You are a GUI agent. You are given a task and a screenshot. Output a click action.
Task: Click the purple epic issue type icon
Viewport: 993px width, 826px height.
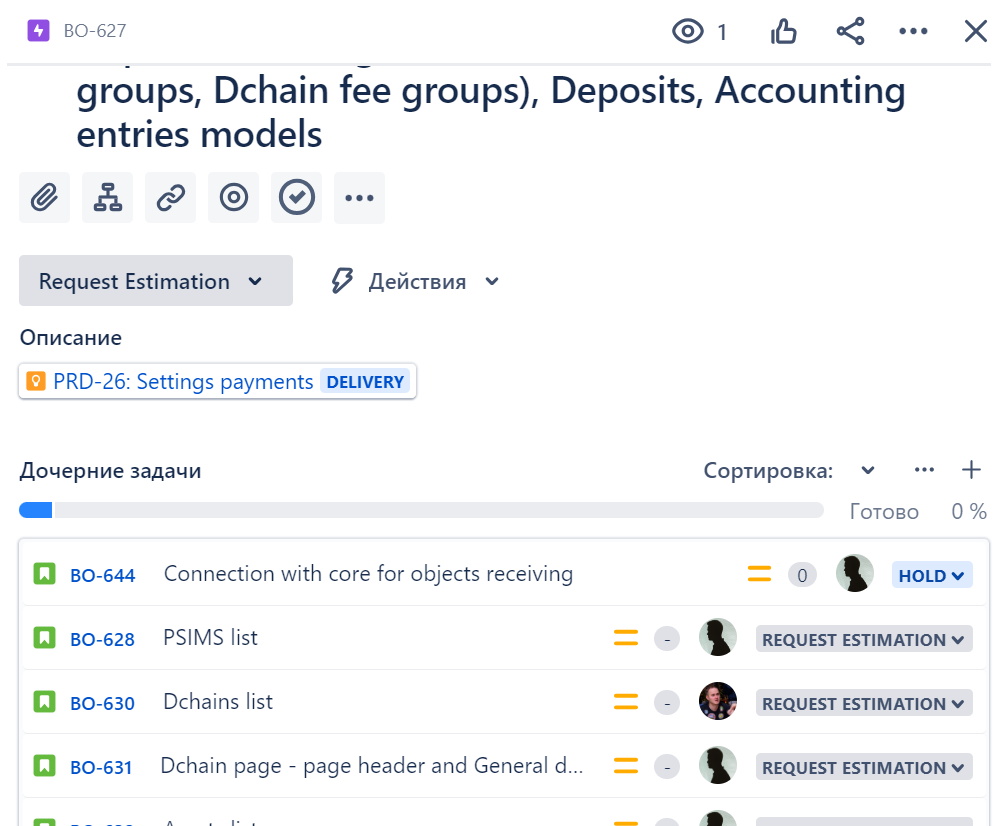point(38,30)
